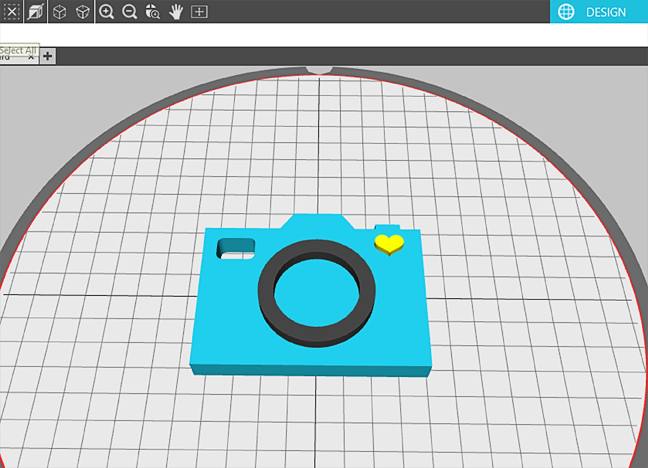This screenshot has width=648, height=468.
Task: Add a new document tab with plus
Action: [x=48, y=56]
